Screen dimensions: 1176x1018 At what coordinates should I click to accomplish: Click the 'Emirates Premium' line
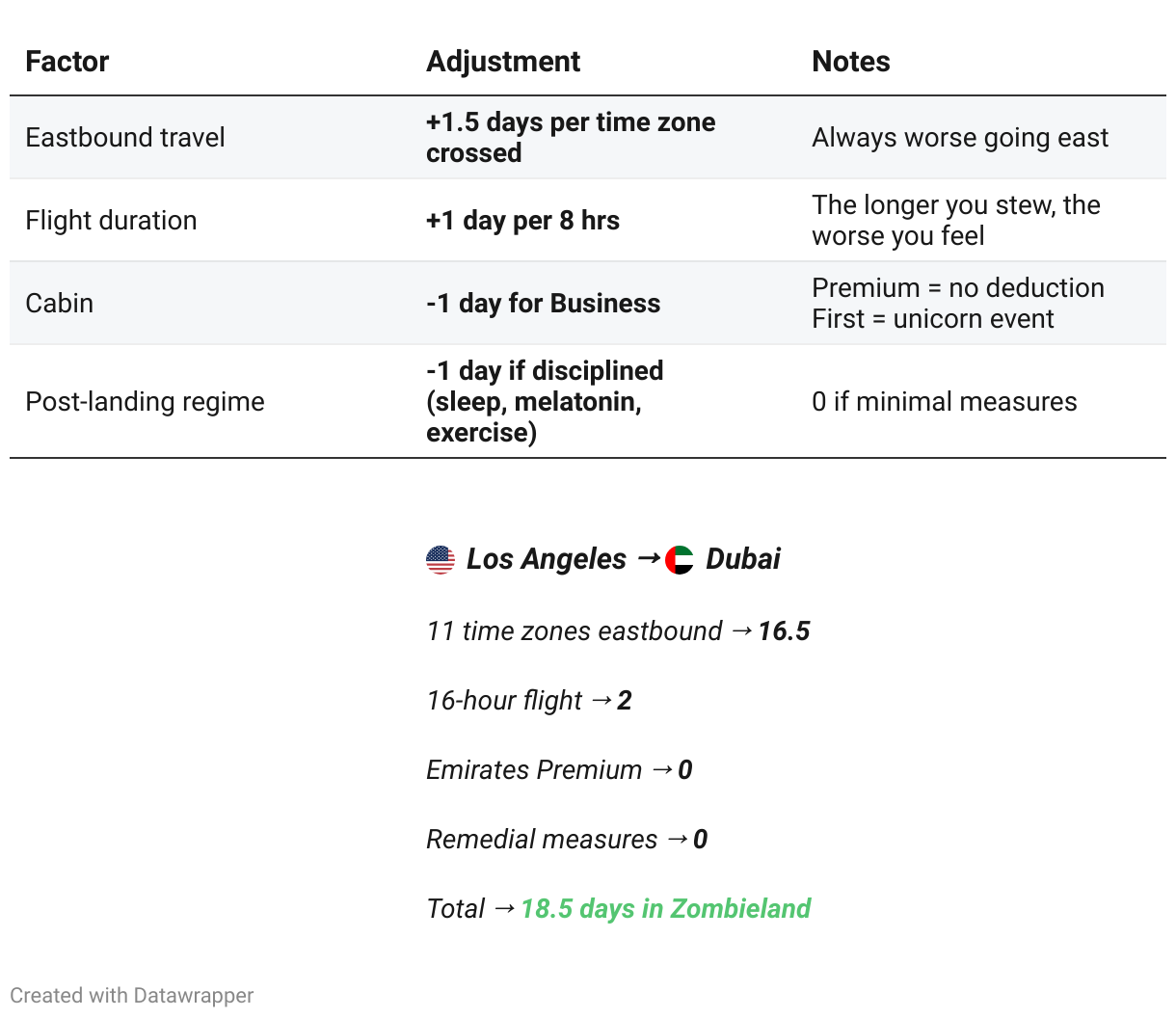pos(559,770)
